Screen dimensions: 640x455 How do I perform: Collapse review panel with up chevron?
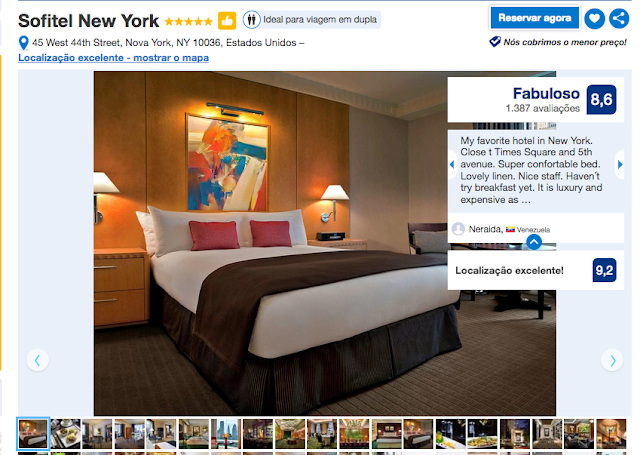click(x=534, y=242)
